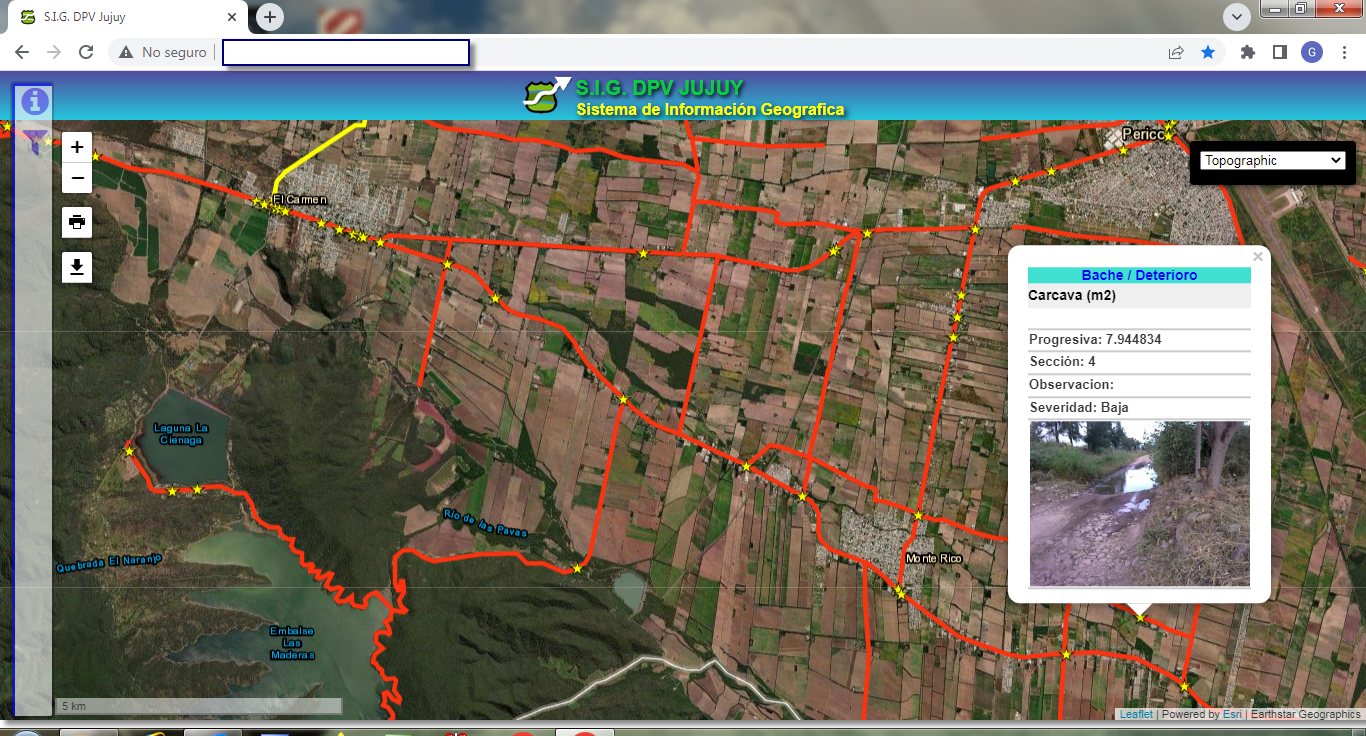Screen dimensions: 1366x736
Task: Click the share page icon
Action: click(1176, 52)
